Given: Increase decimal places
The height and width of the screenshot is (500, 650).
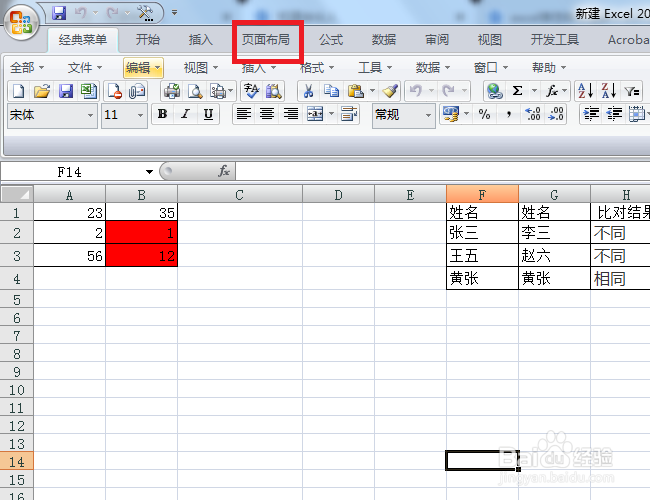Looking at the screenshot, I should click(x=532, y=114).
